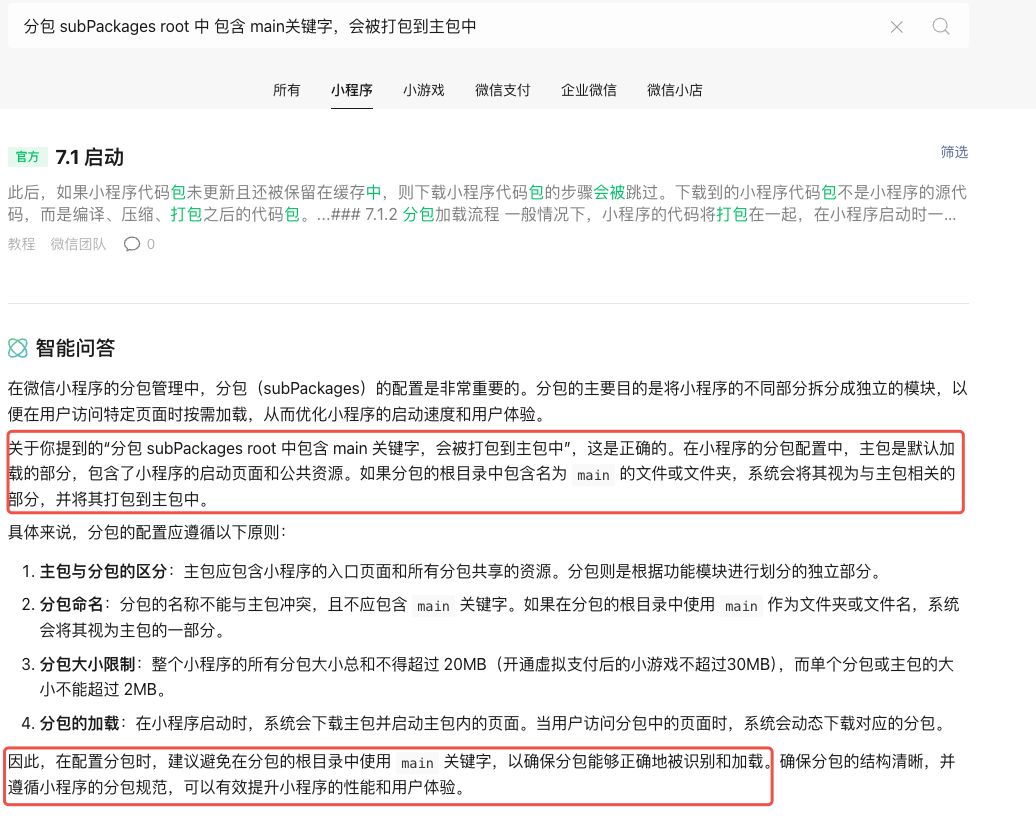Click the bold text 主包与分包的区分
The image size is (1036, 827).
click(x=103, y=571)
